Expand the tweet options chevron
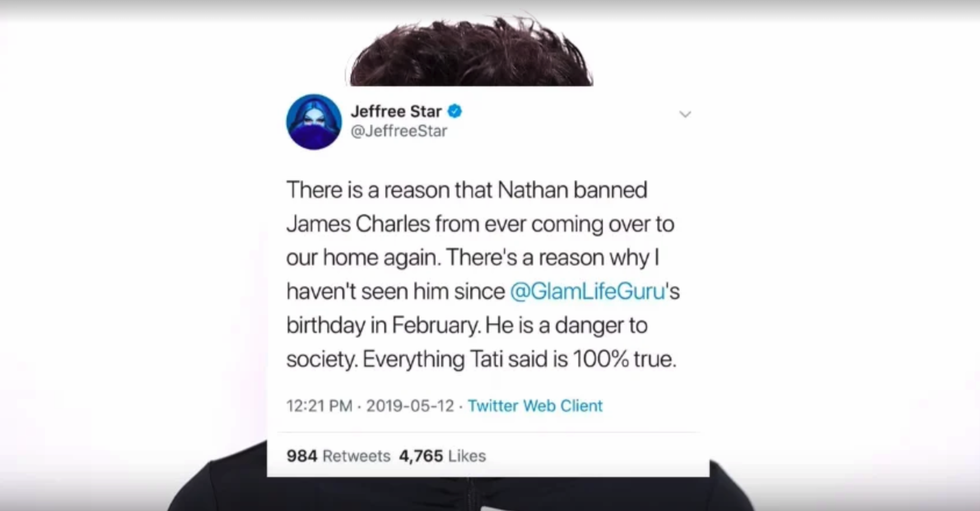 [x=685, y=114]
